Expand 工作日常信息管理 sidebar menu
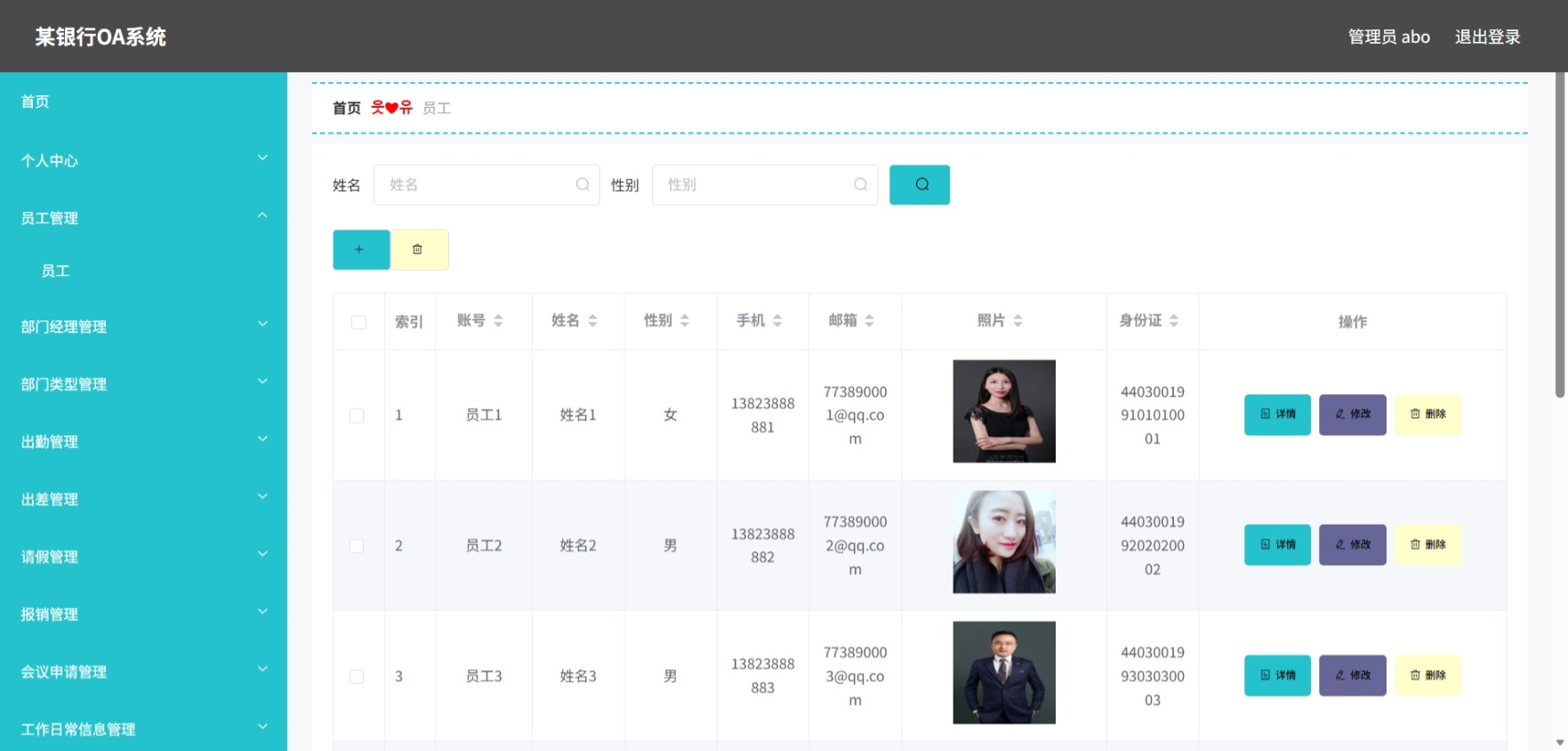Image resolution: width=1568 pixels, height=751 pixels. pyautogui.click(x=143, y=729)
